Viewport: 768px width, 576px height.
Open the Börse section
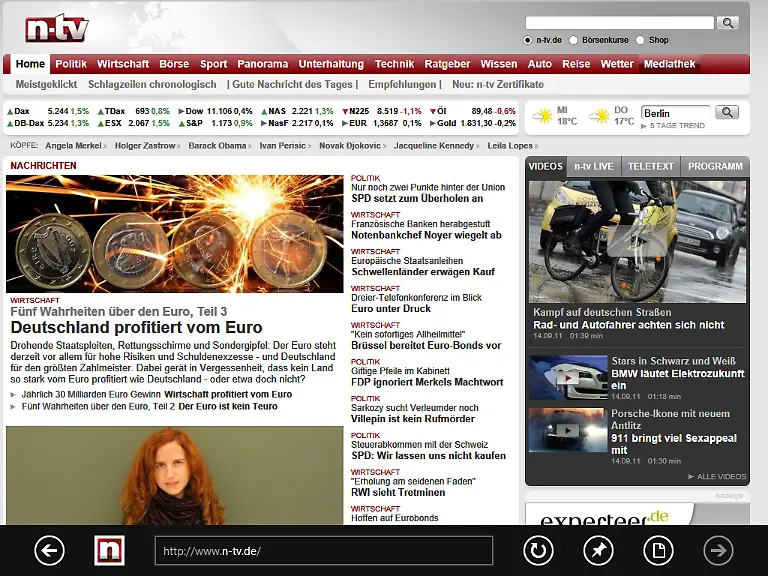[174, 64]
